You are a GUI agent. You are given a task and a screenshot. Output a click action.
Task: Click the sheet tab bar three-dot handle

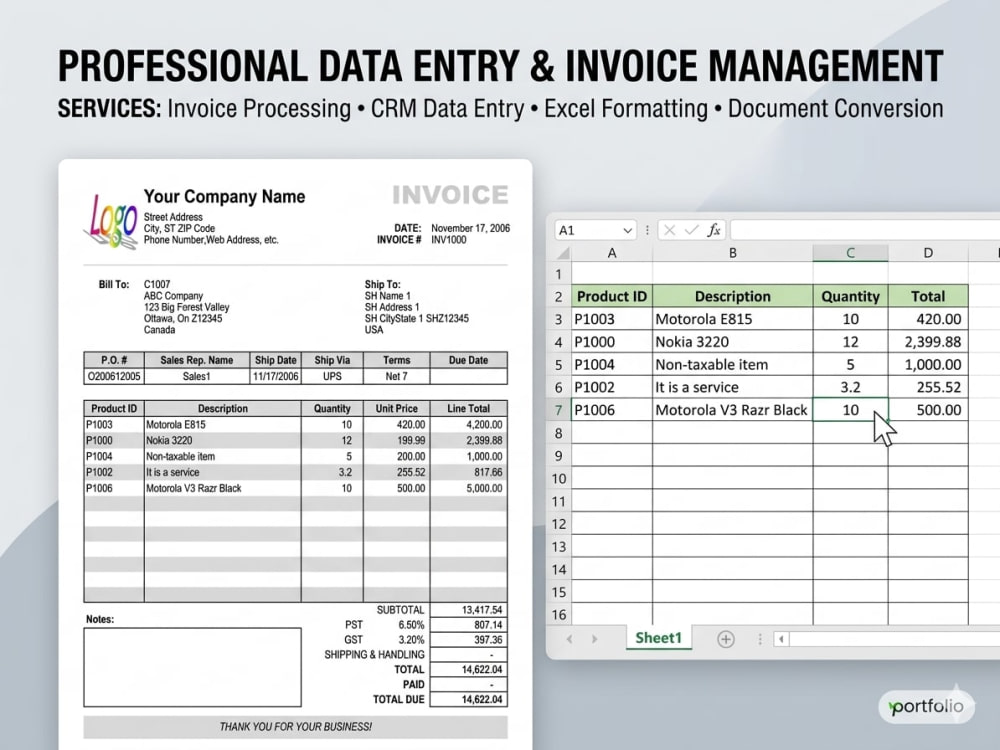coord(760,639)
